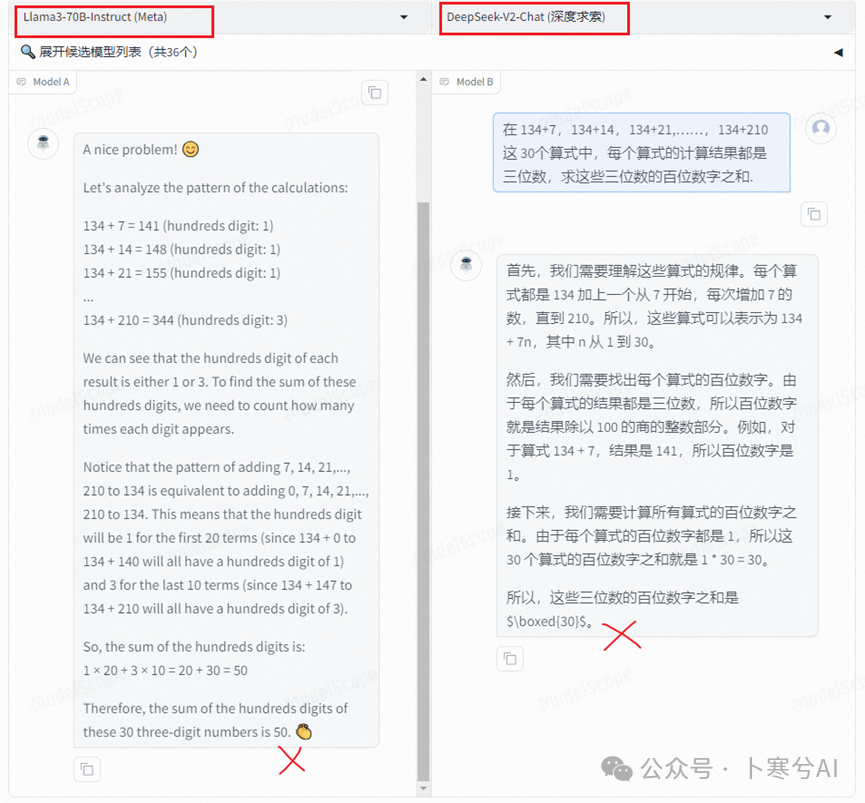Click the Model B bot avatar
The width and height of the screenshot is (865, 803).
[x=466, y=265]
